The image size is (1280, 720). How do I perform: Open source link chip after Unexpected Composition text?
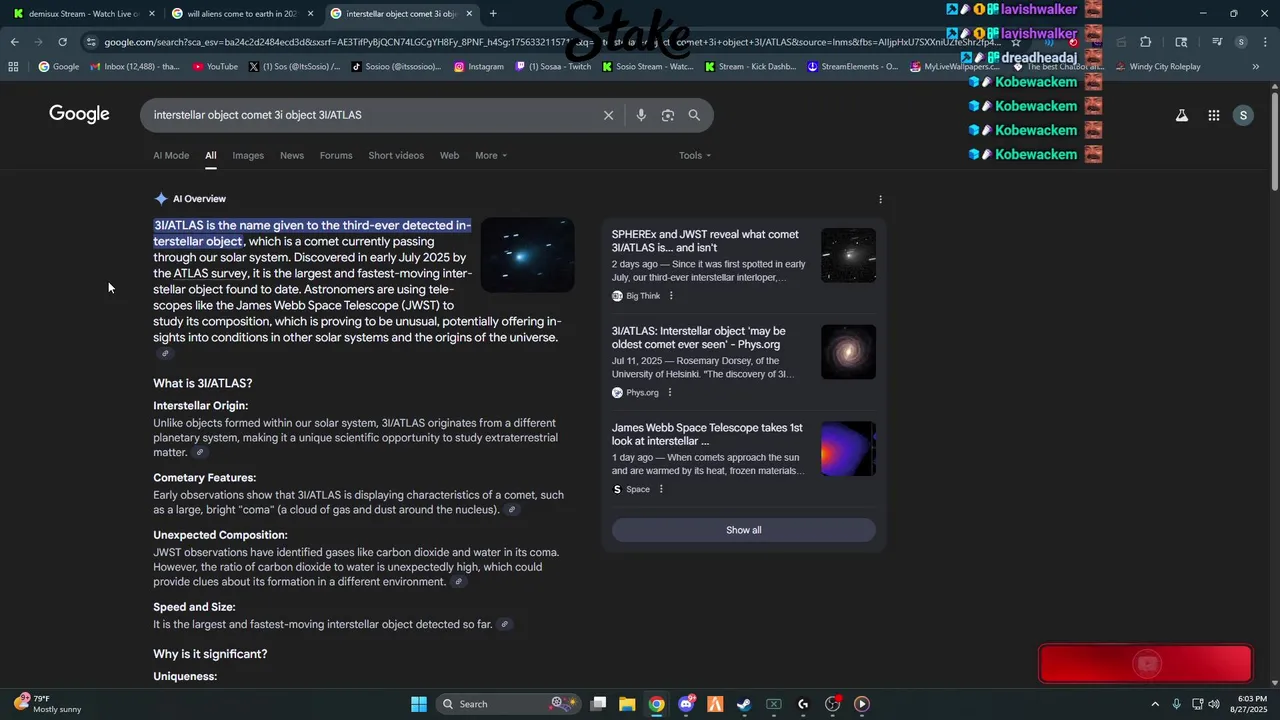(x=459, y=582)
